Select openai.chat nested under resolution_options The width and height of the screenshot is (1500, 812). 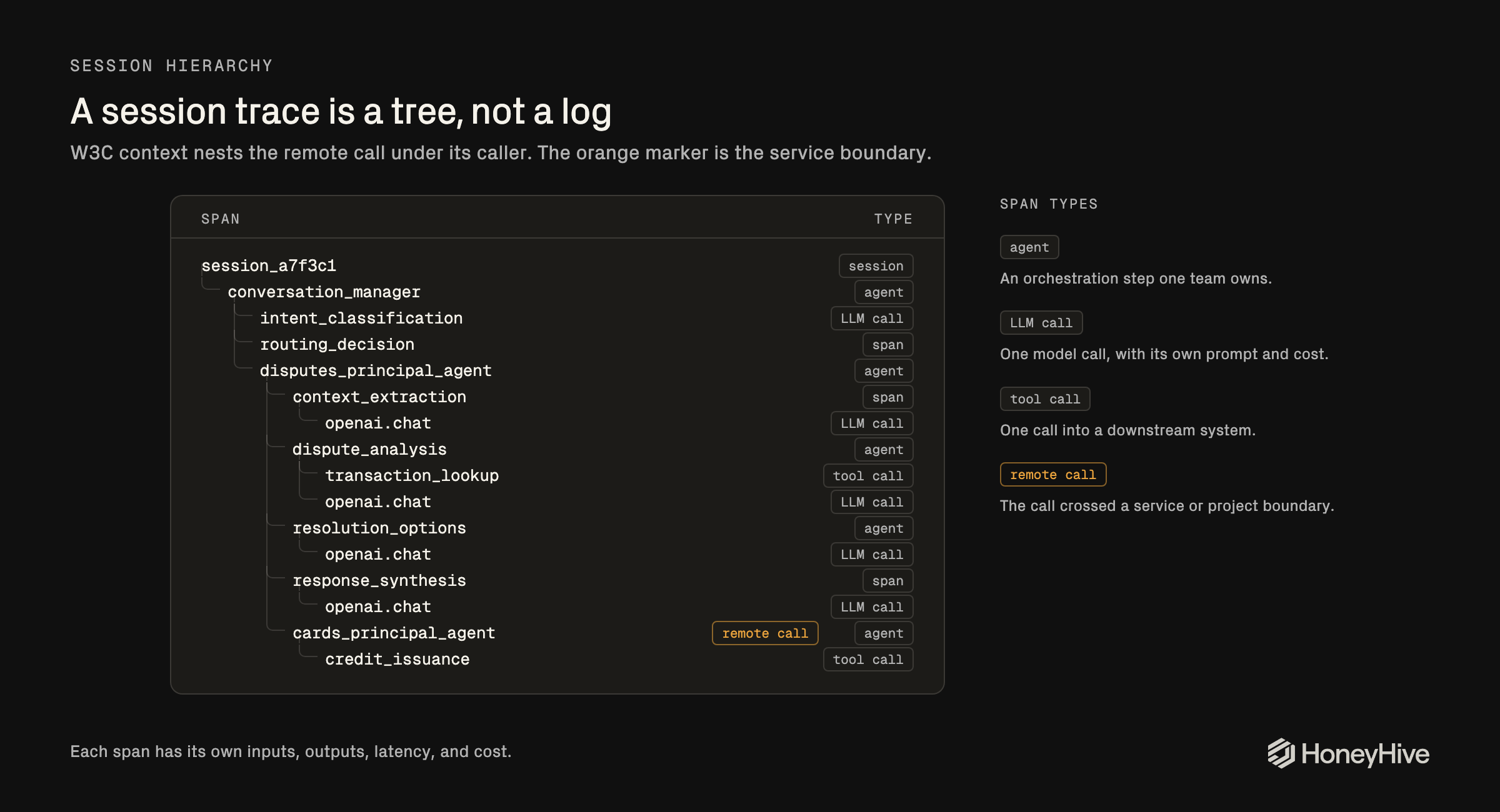click(378, 555)
